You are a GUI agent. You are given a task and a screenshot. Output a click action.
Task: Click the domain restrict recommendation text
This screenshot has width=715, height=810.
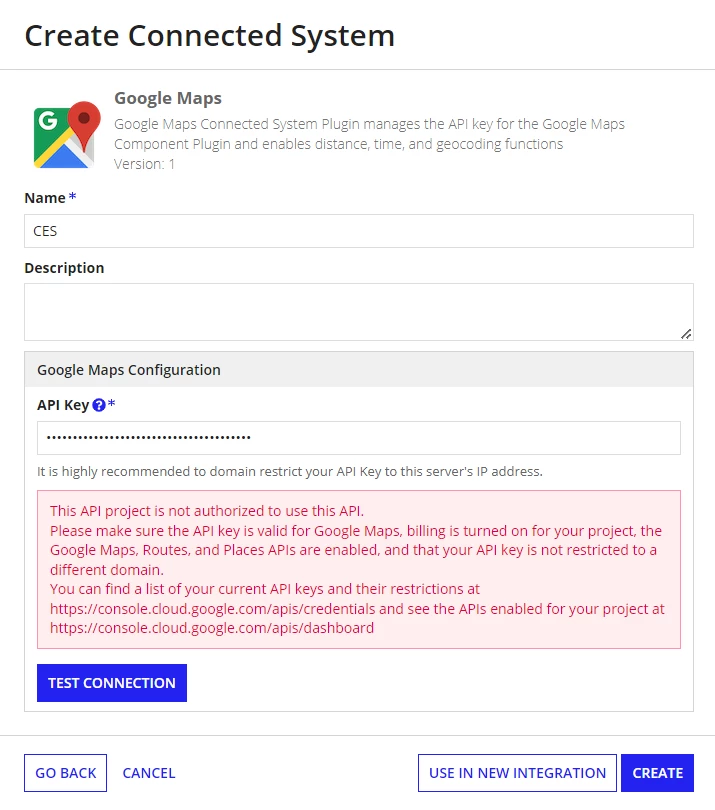(x=290, y=472)
